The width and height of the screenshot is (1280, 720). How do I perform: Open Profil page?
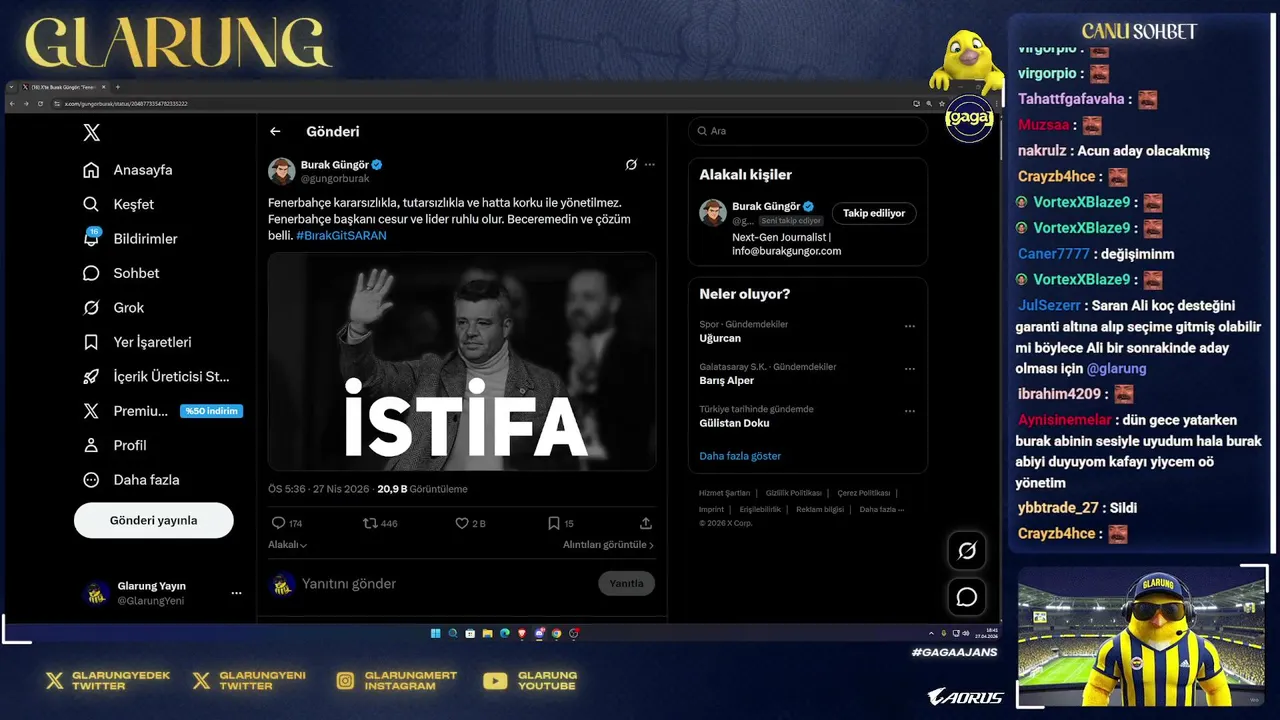[x=115, y=445]
